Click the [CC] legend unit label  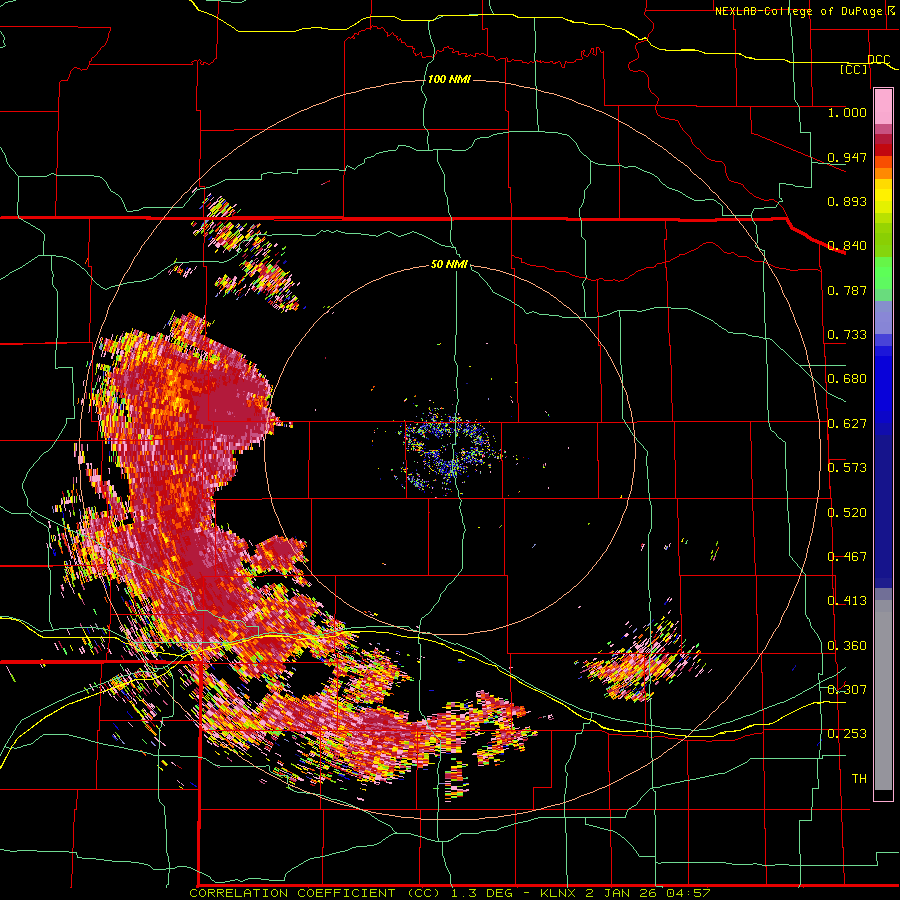(x=854, y=69)
